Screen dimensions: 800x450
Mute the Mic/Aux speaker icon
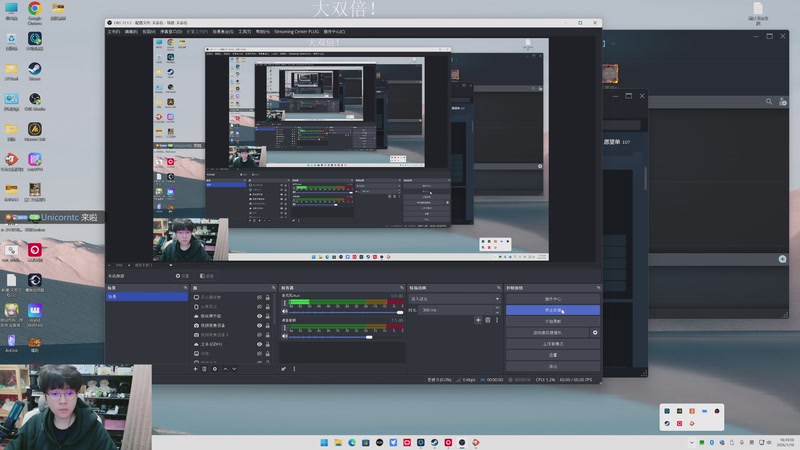click(285, 311)
